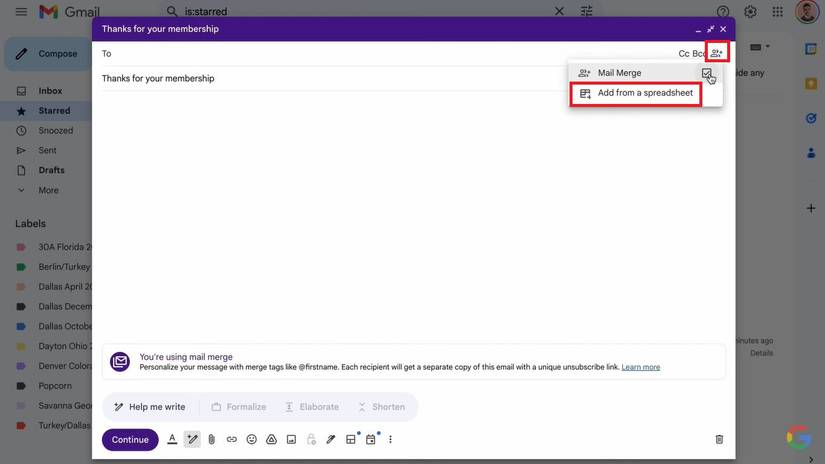Toggle confidential mode lock icon

click(x=311, y=440)
